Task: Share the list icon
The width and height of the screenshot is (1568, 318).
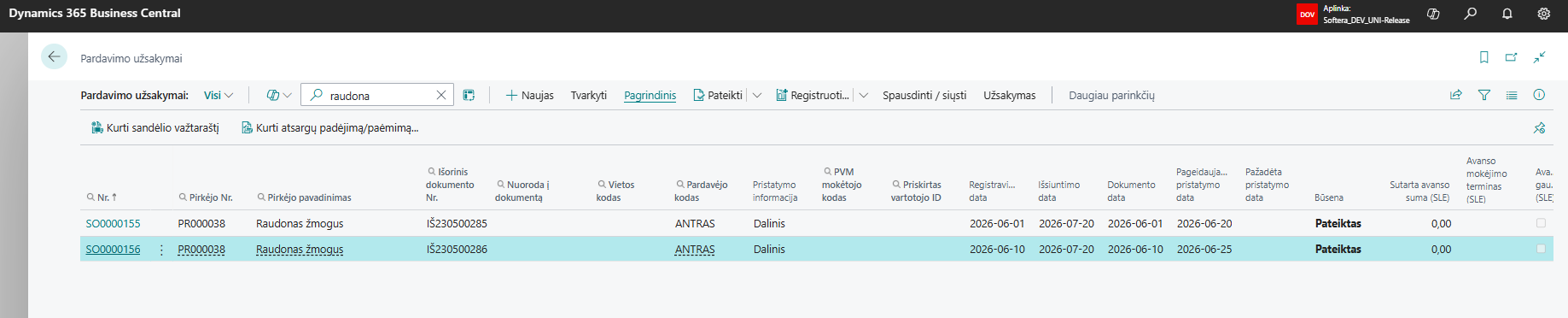Action: coord(1455,95)
